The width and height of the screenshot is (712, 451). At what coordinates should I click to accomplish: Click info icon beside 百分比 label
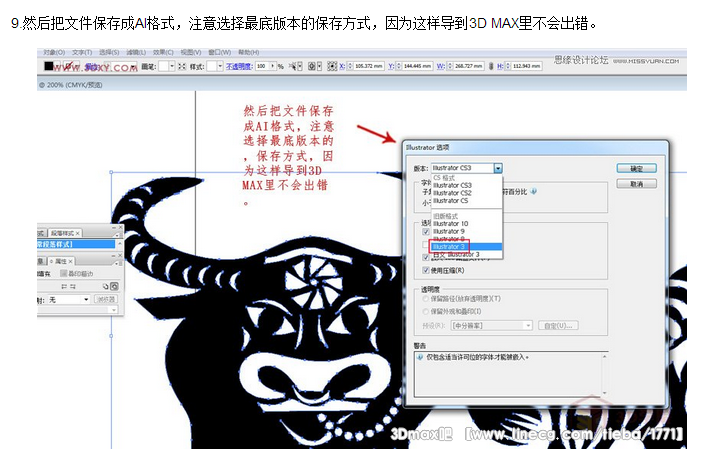click(534, 192)
